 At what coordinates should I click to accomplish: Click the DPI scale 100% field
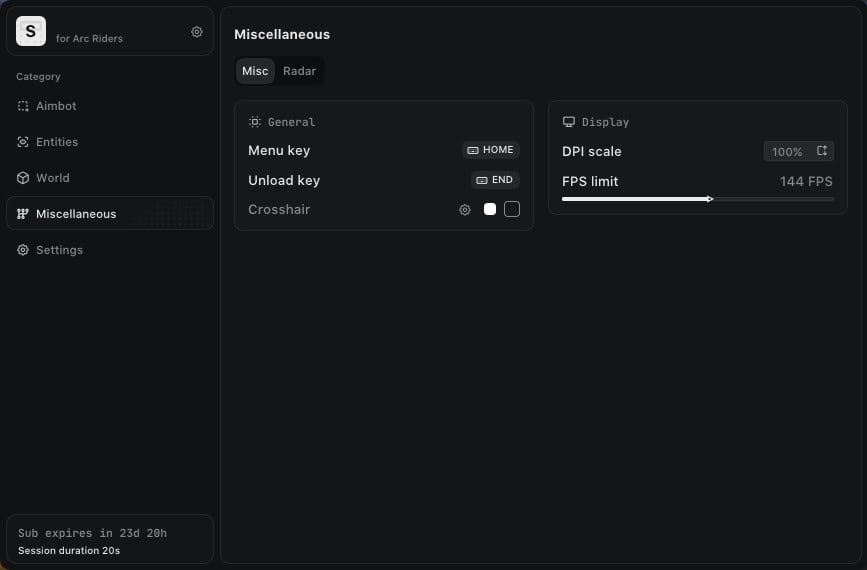[787, 152]
